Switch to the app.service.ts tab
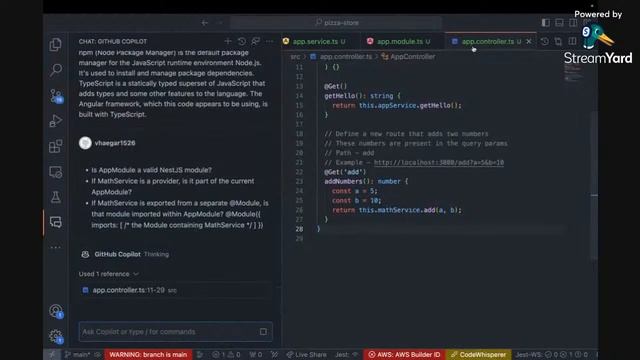The width and height of the screenshot is (640, 360). pyautogui.click(x=315, y=41)
